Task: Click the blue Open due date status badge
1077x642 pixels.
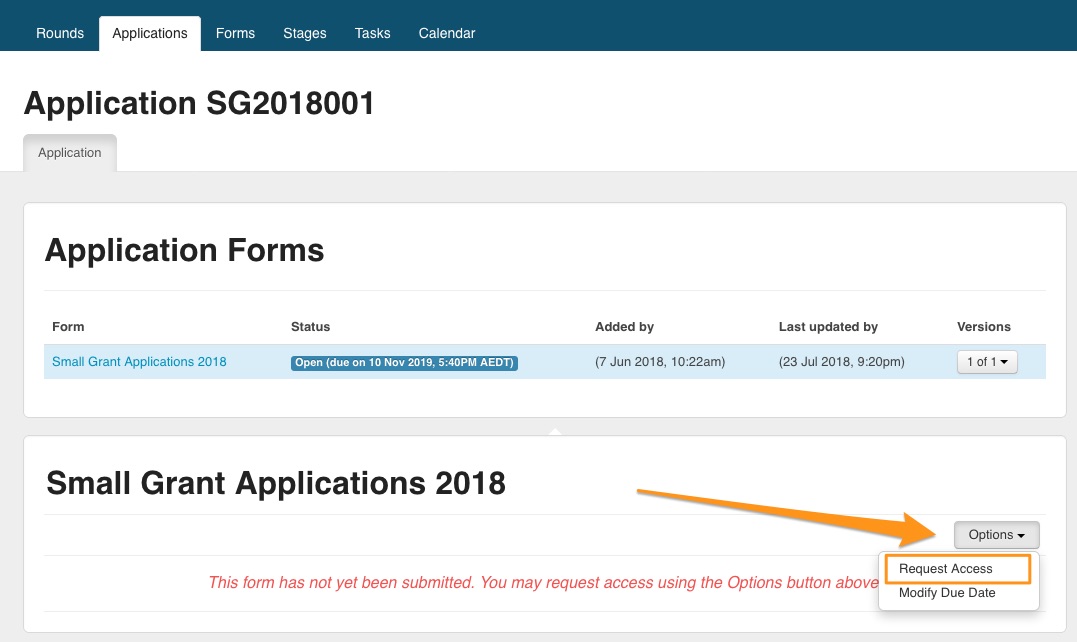Action: tap(404, 362)
